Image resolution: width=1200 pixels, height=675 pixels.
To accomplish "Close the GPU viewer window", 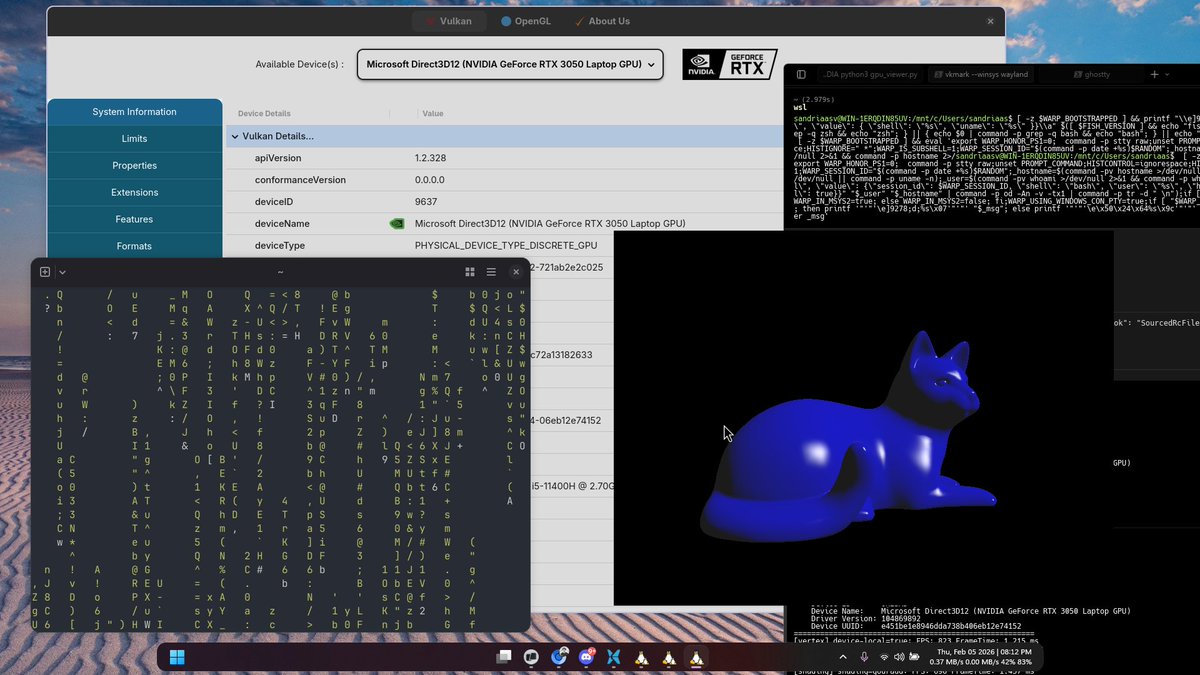I will point(991,21).
